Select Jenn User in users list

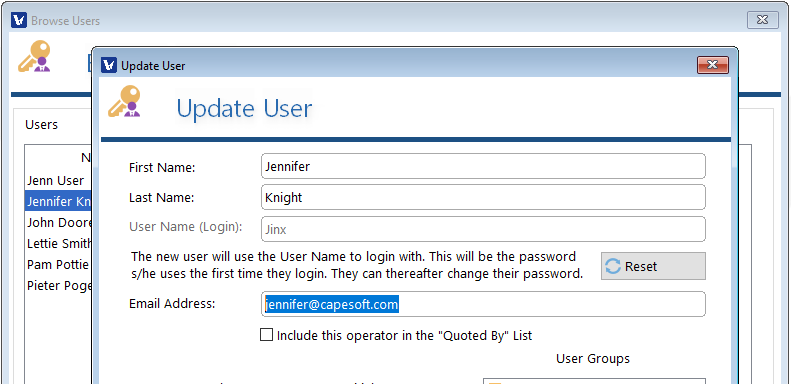(59, 180)
